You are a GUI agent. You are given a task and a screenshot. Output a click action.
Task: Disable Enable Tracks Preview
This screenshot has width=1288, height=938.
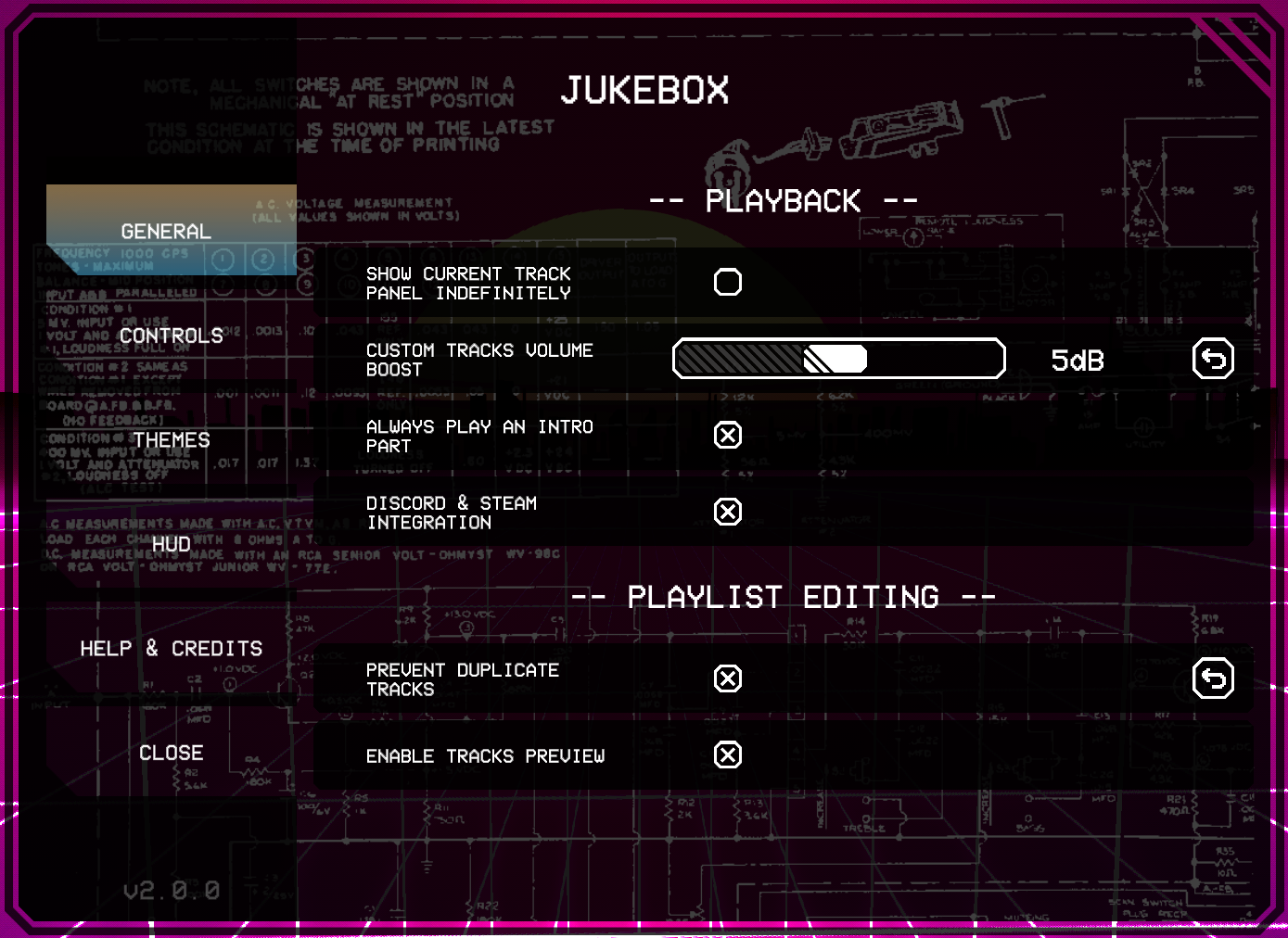728,754
